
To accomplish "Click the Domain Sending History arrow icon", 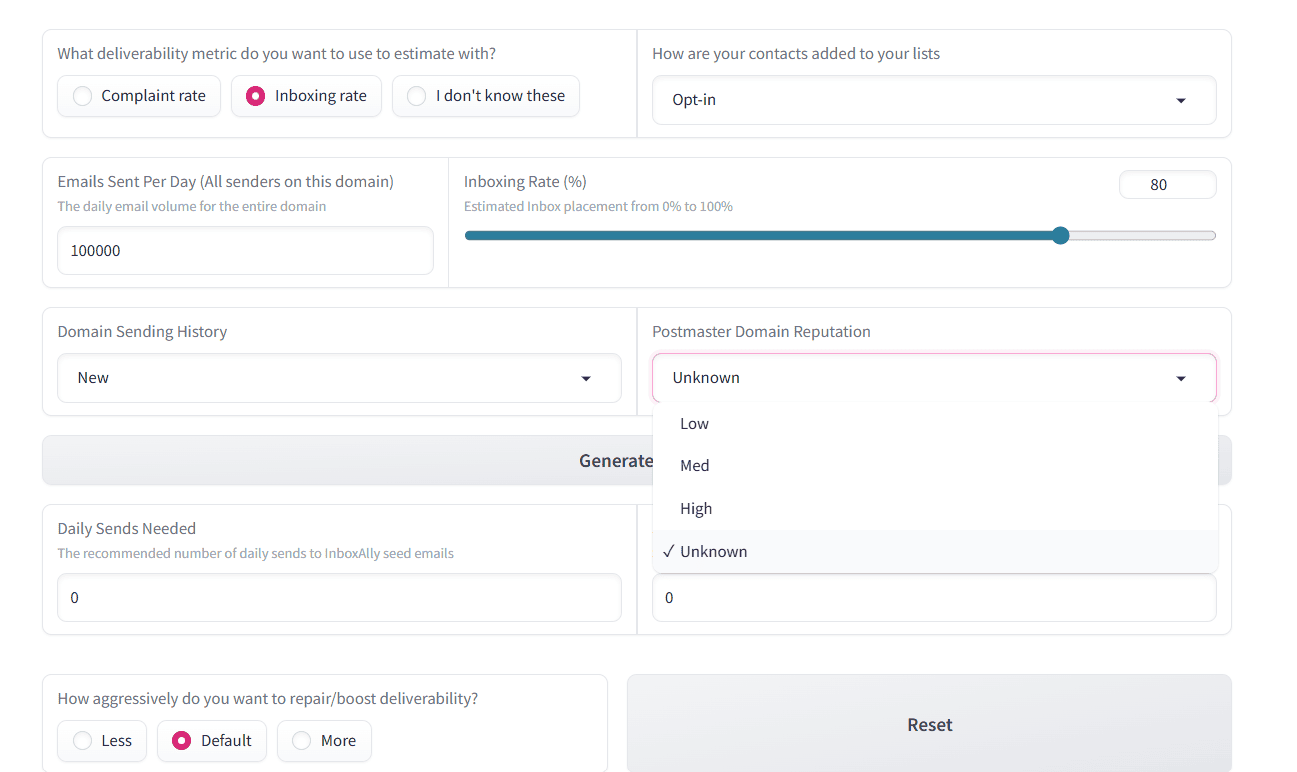I will (x=586, y=379).
